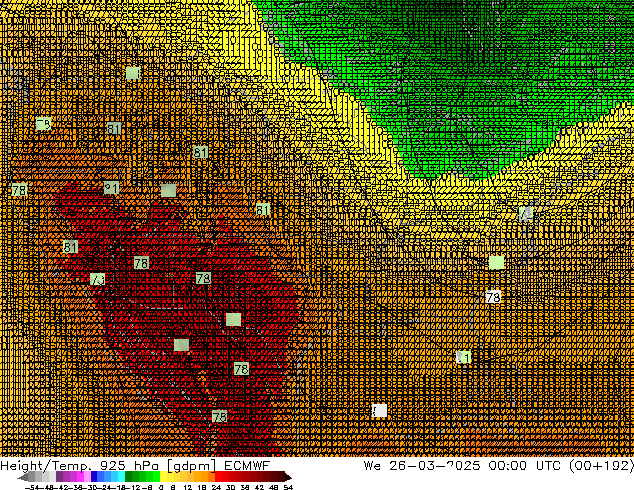Pick the dark blue legend swatch
This screenshot has width=634, height=490.
tap(94, 477)
